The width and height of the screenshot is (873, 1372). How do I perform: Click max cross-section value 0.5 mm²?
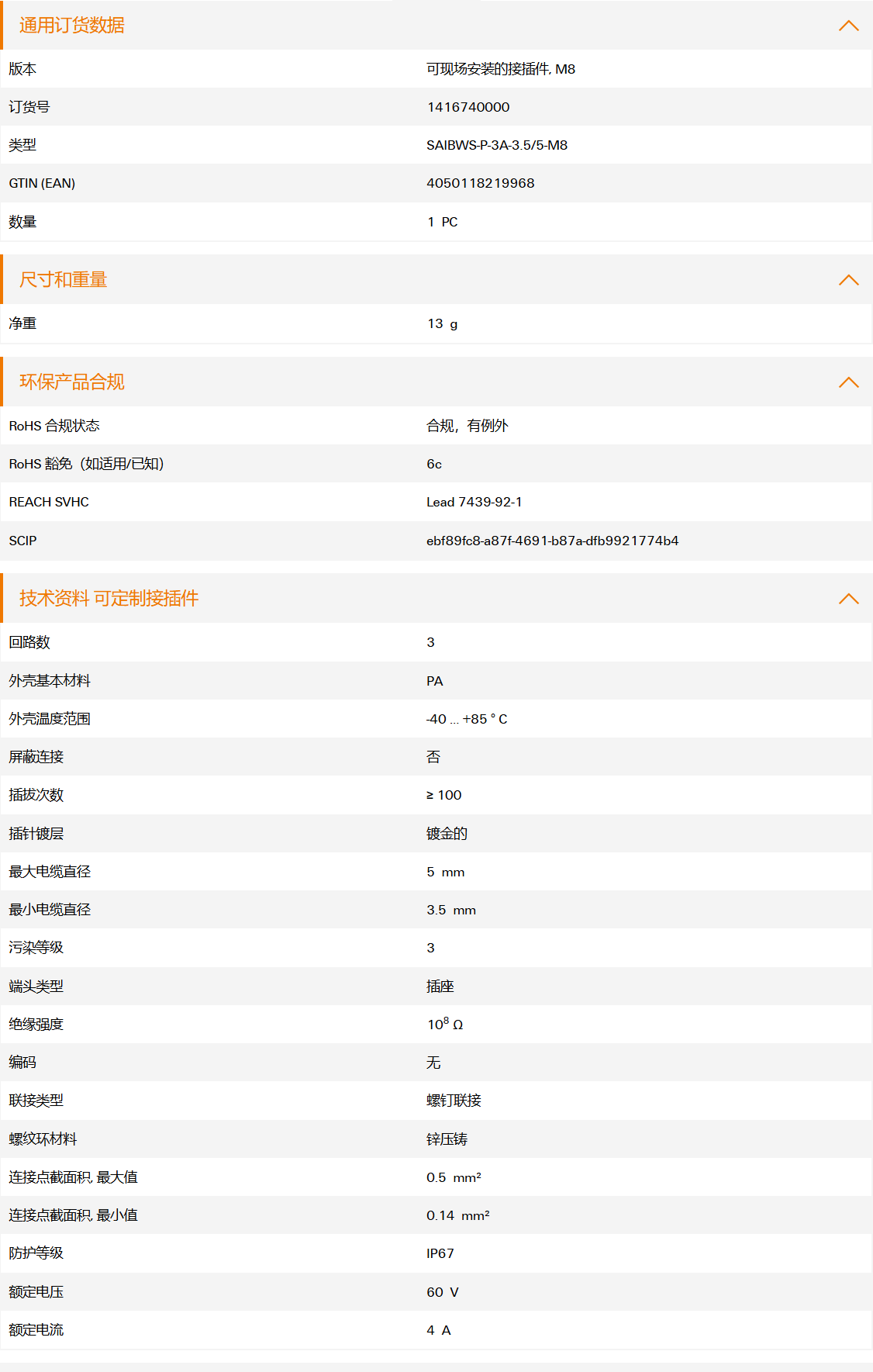coord(454,1177)
